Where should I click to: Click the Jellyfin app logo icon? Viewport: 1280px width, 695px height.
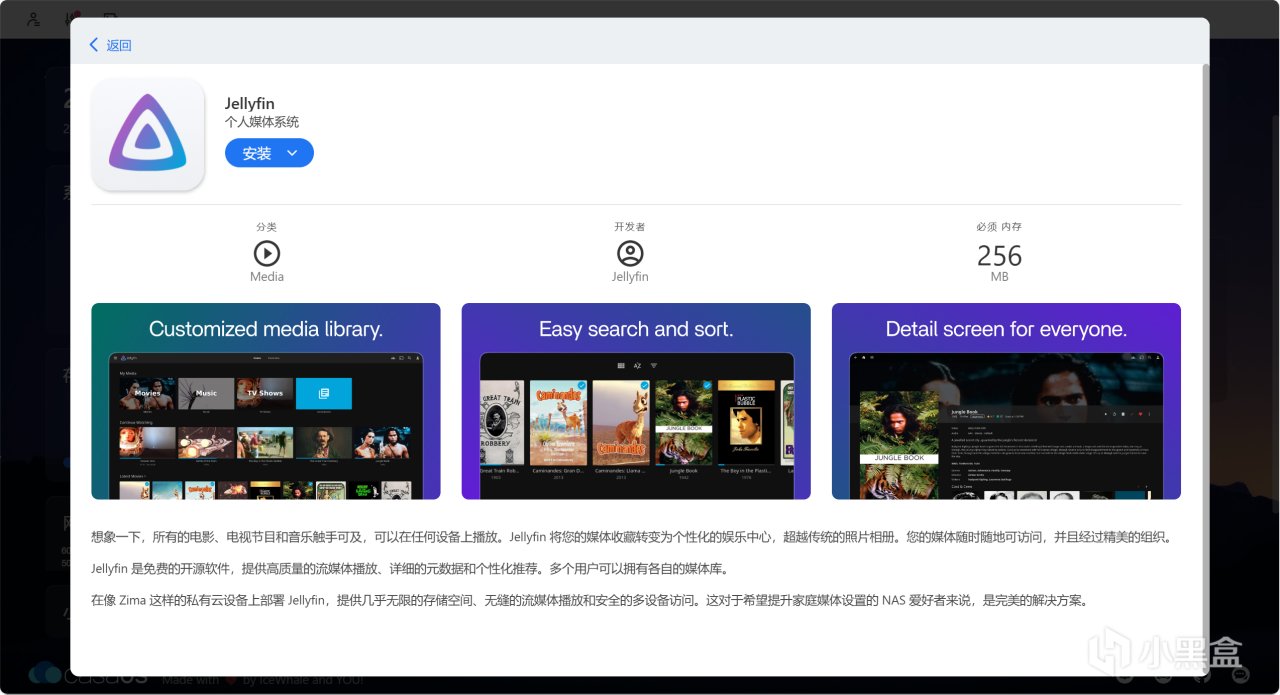[148, 134]
